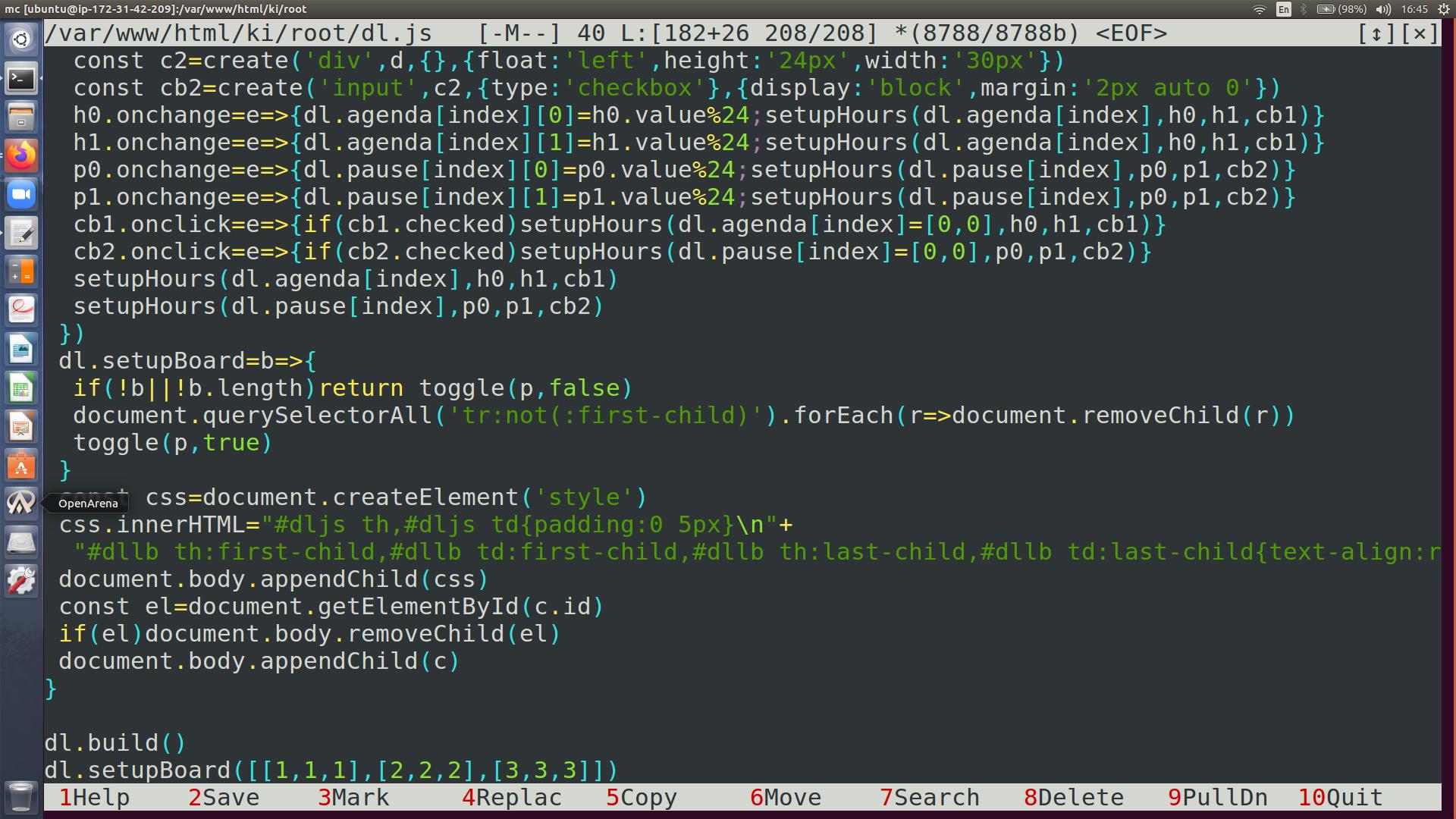Click 4Replac in the function bar
Screen dimensions: 1456x819
[512, 798]
